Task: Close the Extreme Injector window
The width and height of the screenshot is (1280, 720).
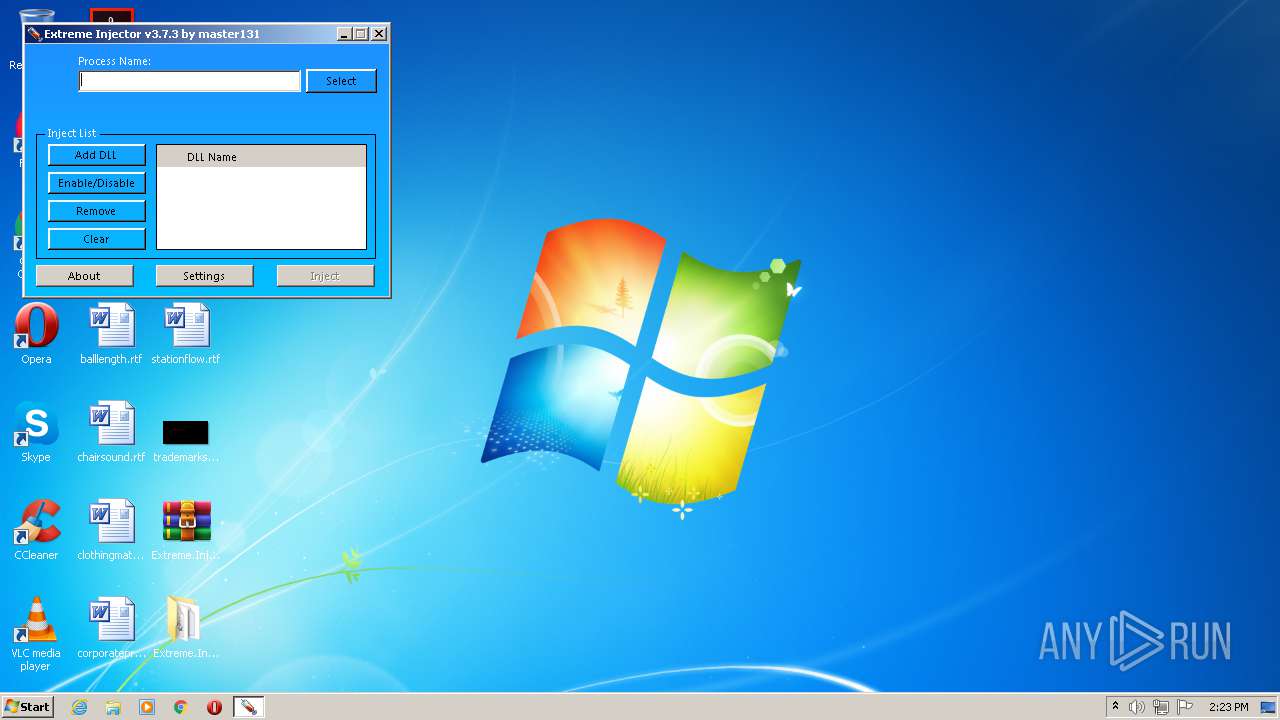Action: coord(379,34)
